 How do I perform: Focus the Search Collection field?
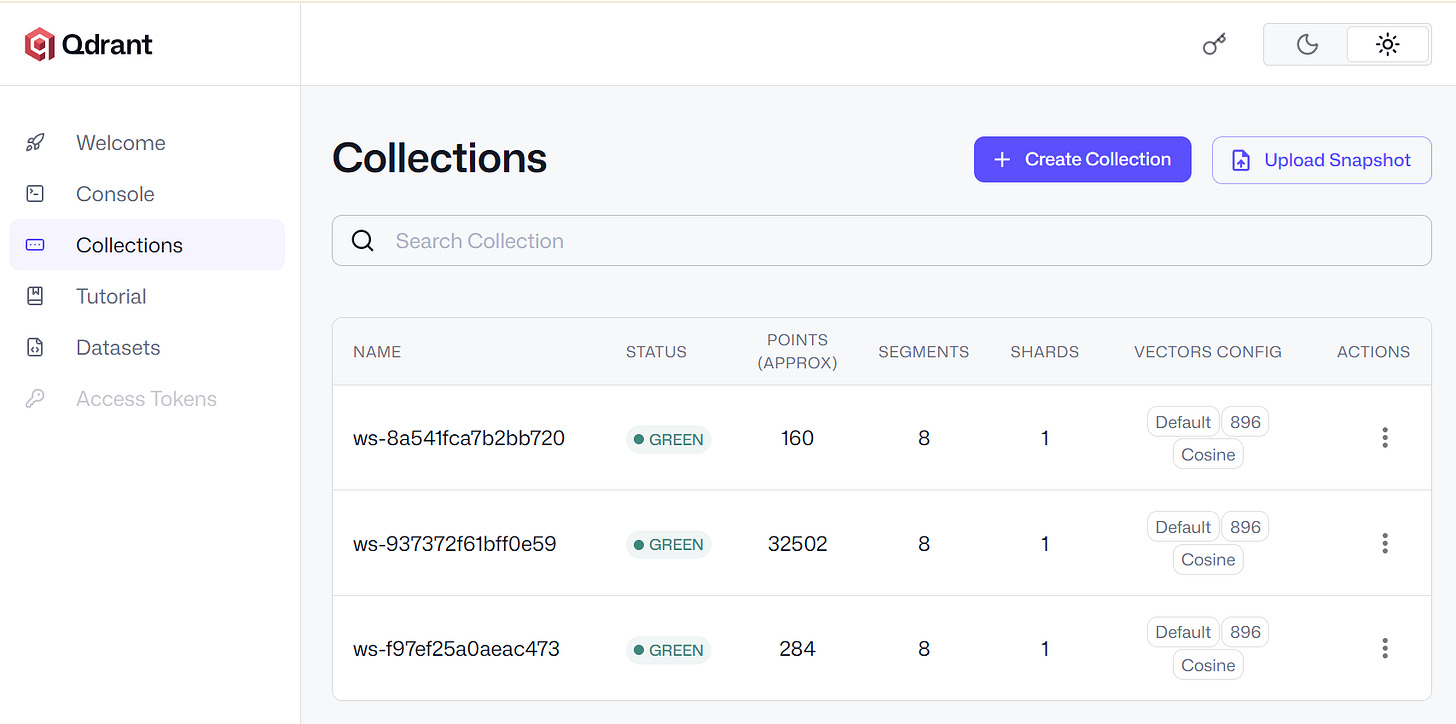click(x=881, y=241)
